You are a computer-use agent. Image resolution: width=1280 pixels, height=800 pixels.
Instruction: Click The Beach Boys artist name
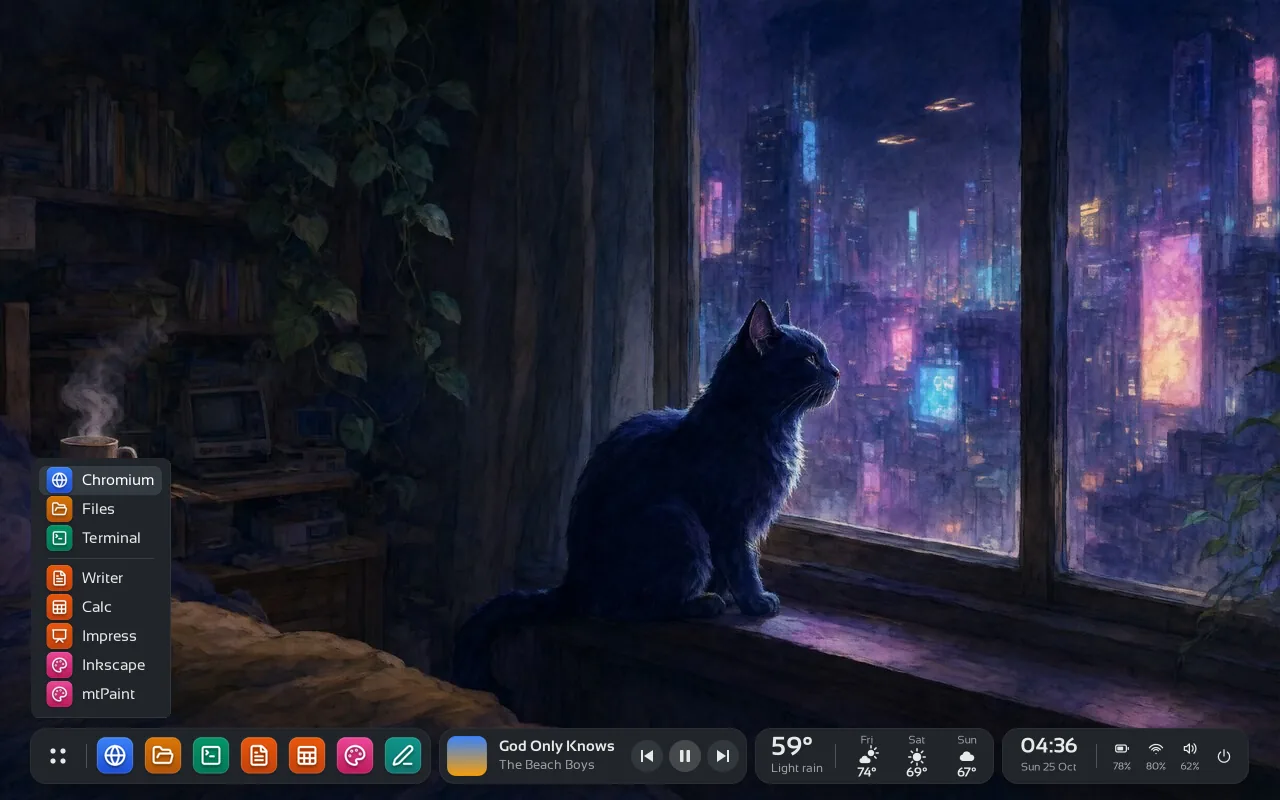point(547,765)
